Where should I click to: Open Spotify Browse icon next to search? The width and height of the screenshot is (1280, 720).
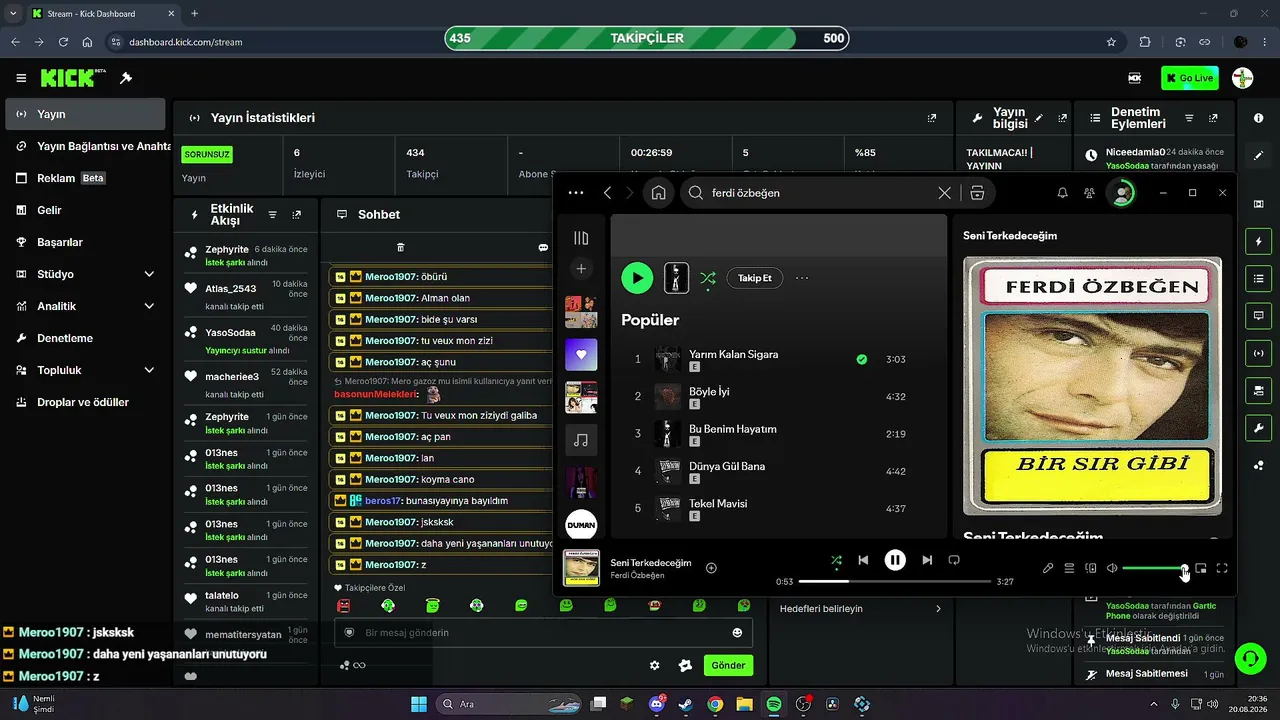977,193
